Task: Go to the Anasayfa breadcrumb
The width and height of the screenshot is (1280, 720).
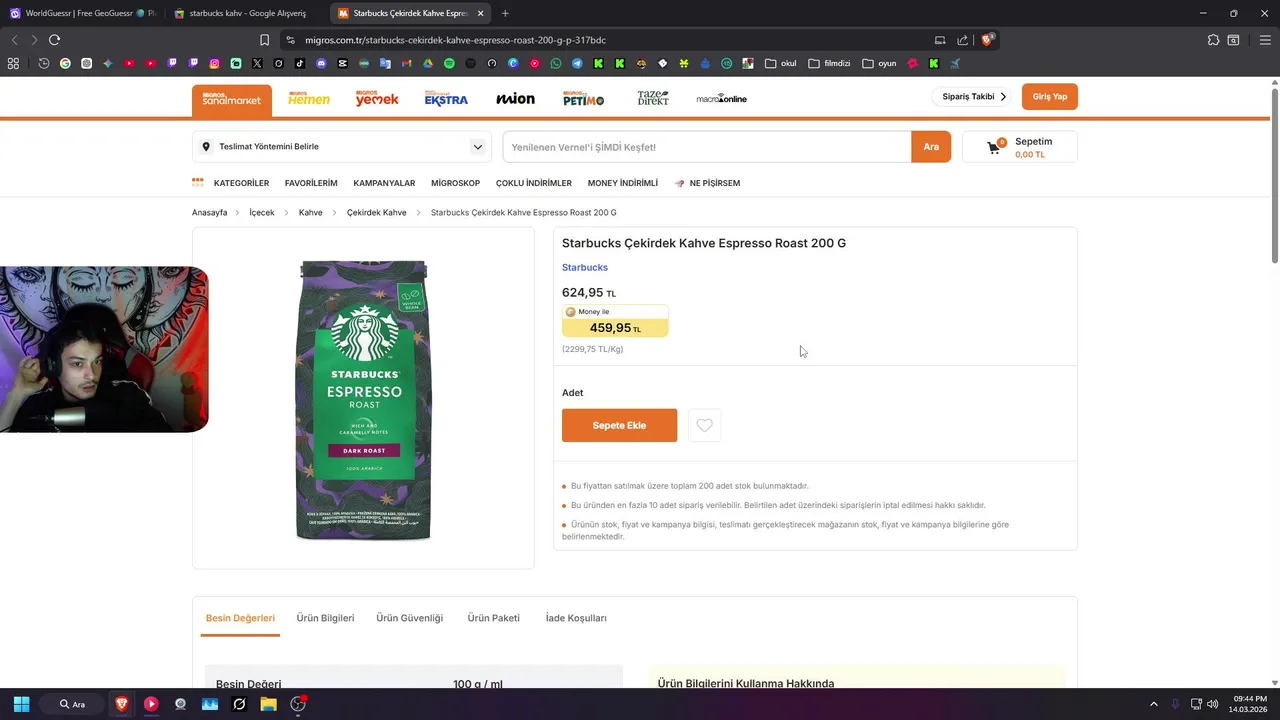Action: [209, 213]
